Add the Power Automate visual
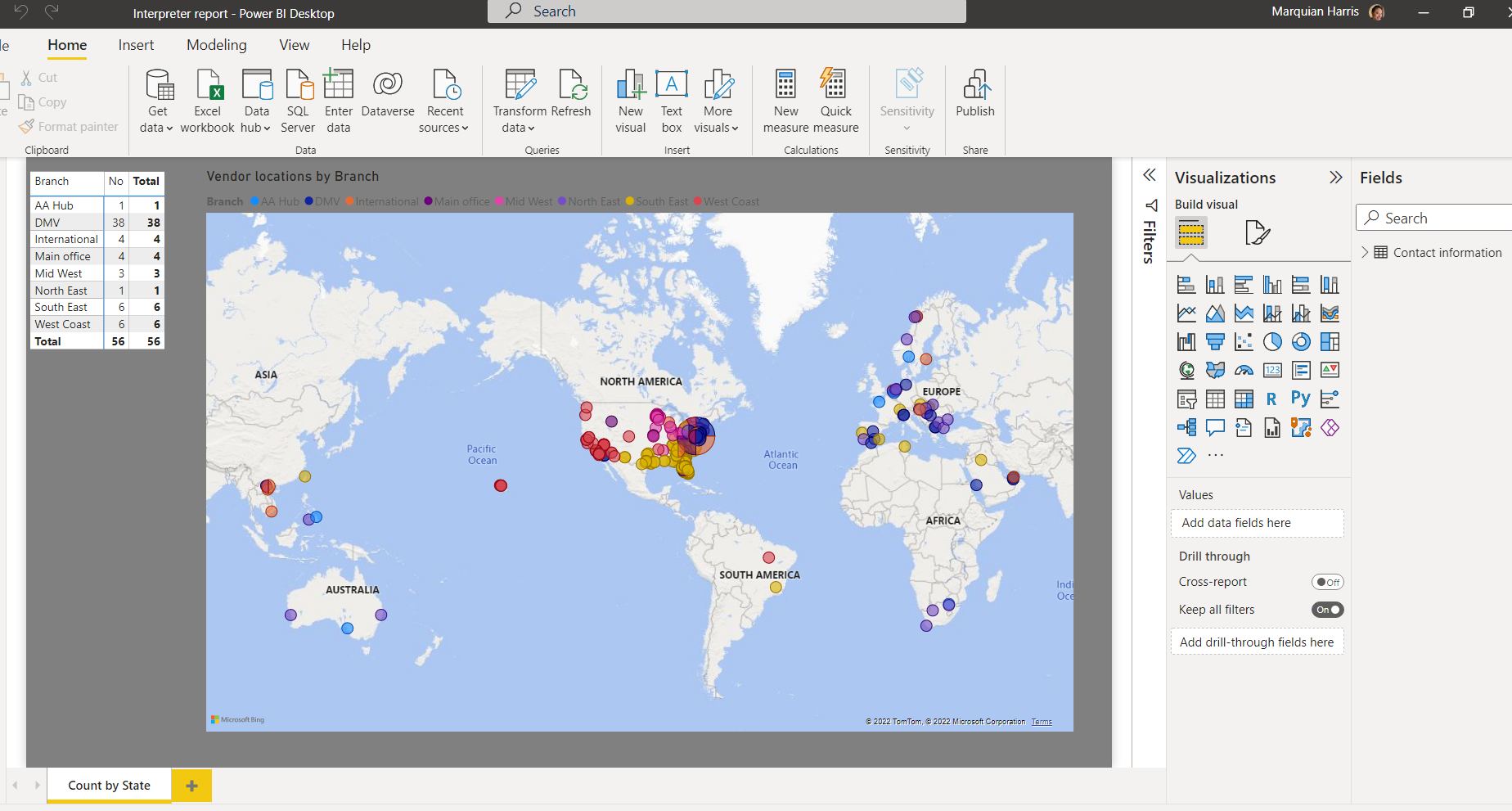Image resolution: width=1512 pixels, height=811 pixels. tap(1186, 456)
